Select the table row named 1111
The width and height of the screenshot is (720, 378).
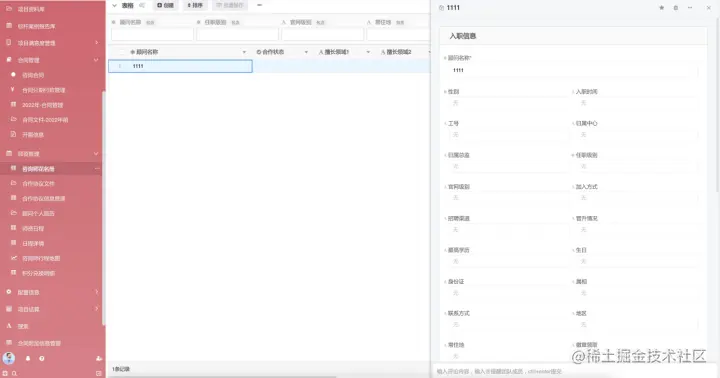click(180, 66)
